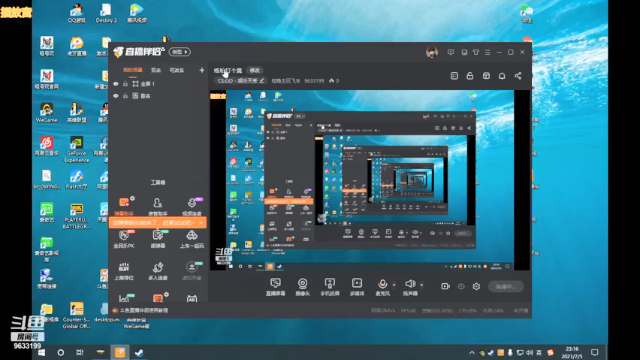The image size is (640, 360).
Task: Click the CPU usage status indicator
Action: tap(467, 311)
